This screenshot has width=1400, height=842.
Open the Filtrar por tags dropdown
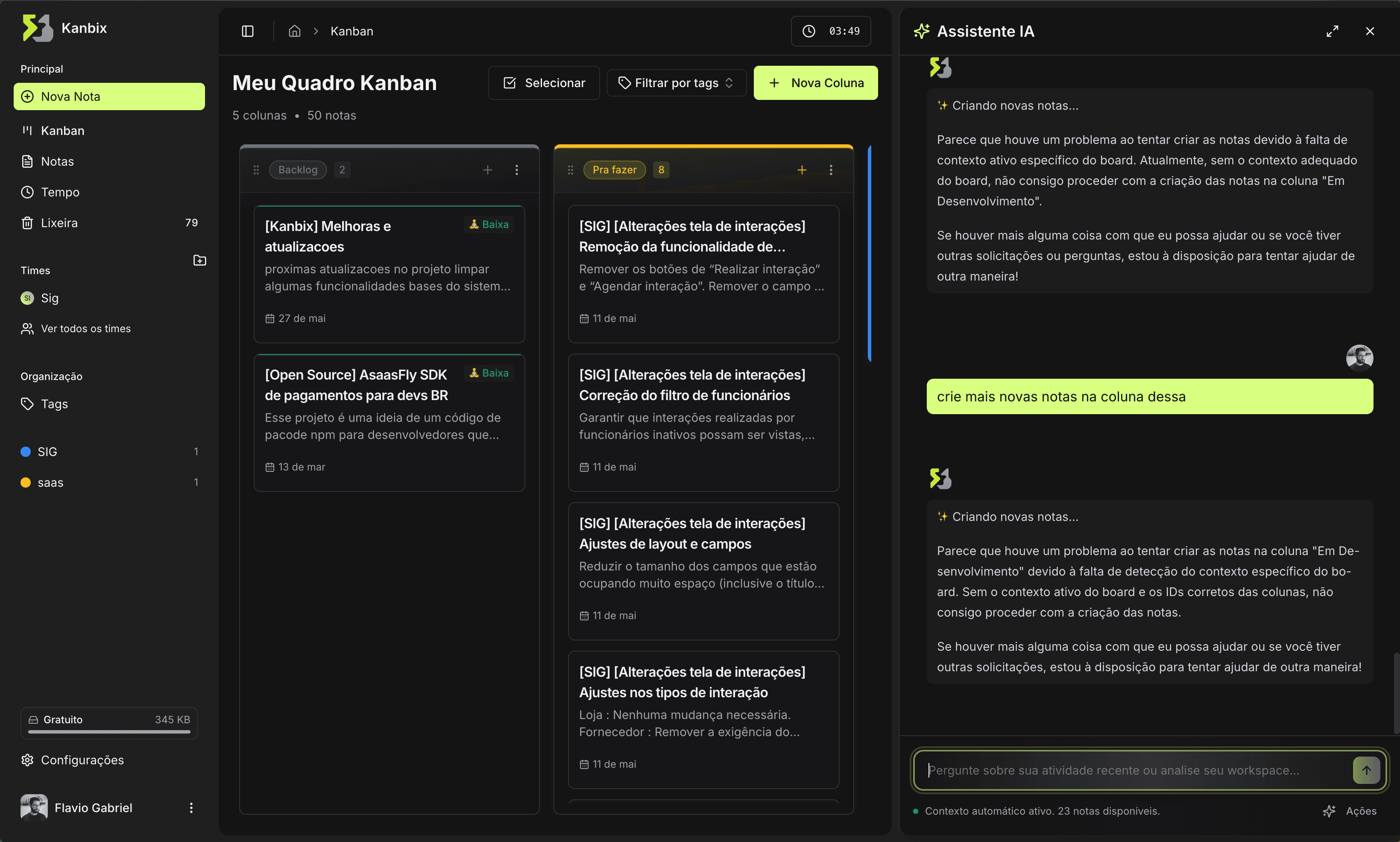click(675, 82)
